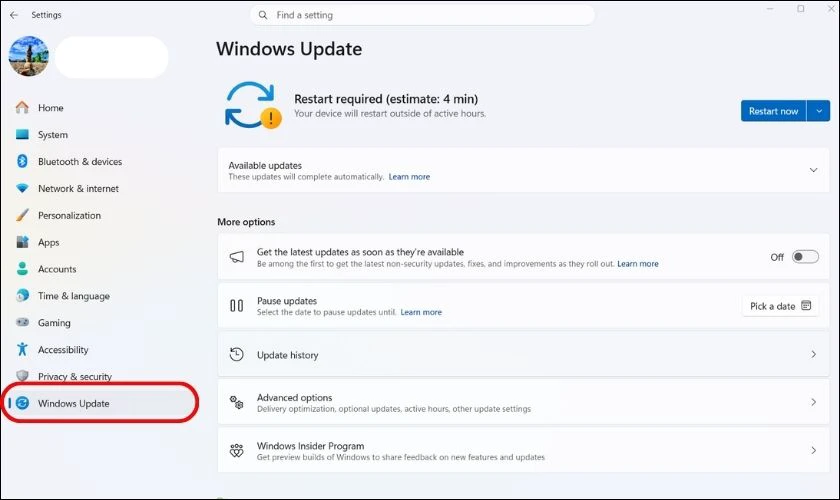Click the Bluetooth icon in the sidebar
Screen dimensions: 840x500
(22, 161)
